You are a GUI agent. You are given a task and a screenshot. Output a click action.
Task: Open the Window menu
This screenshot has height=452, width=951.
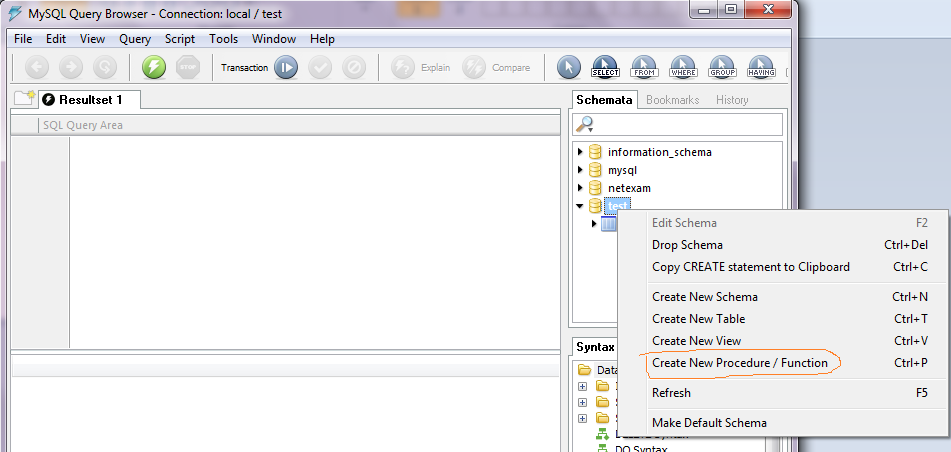(x=274, y=39)
